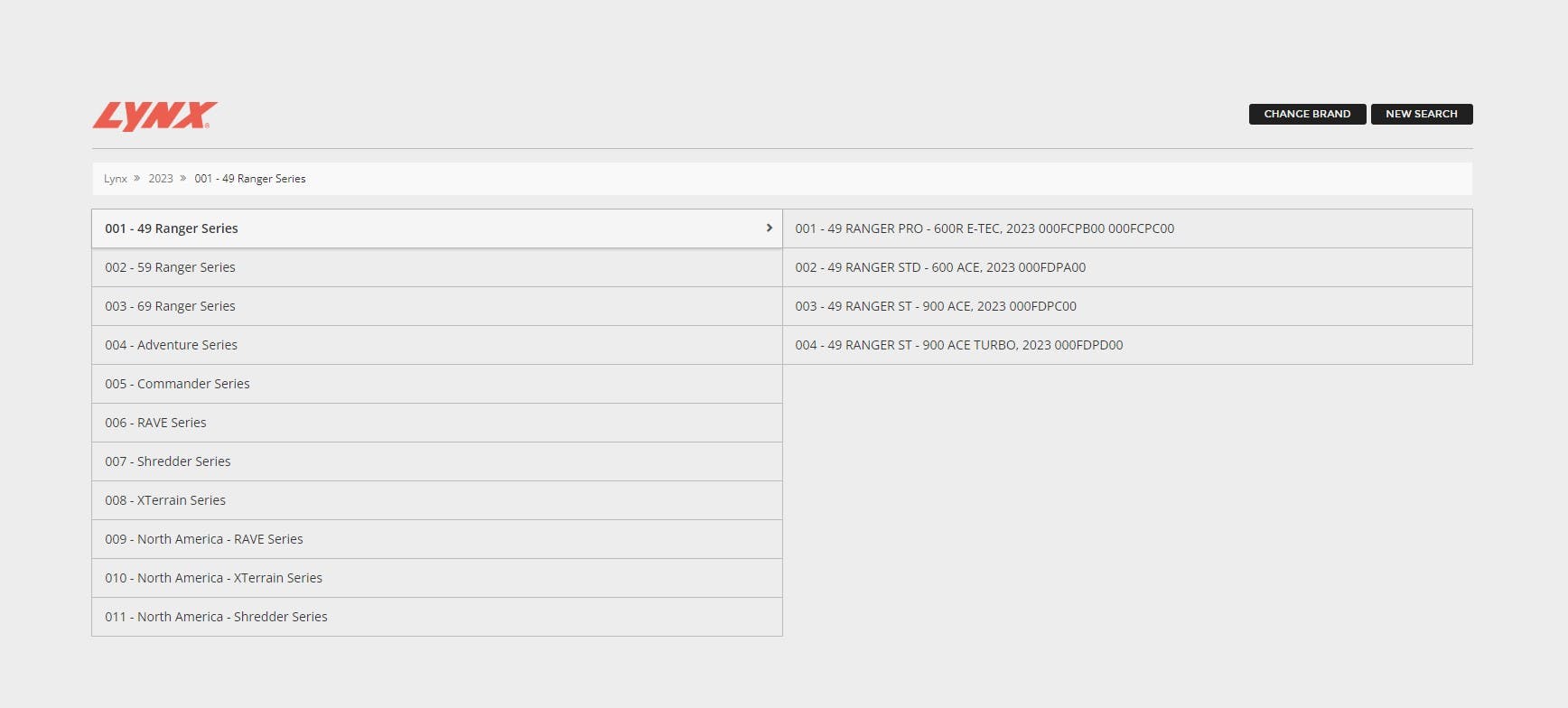
Task: Click the chevron on 001 - 49 Ranger Series
Action: [769, 228]
